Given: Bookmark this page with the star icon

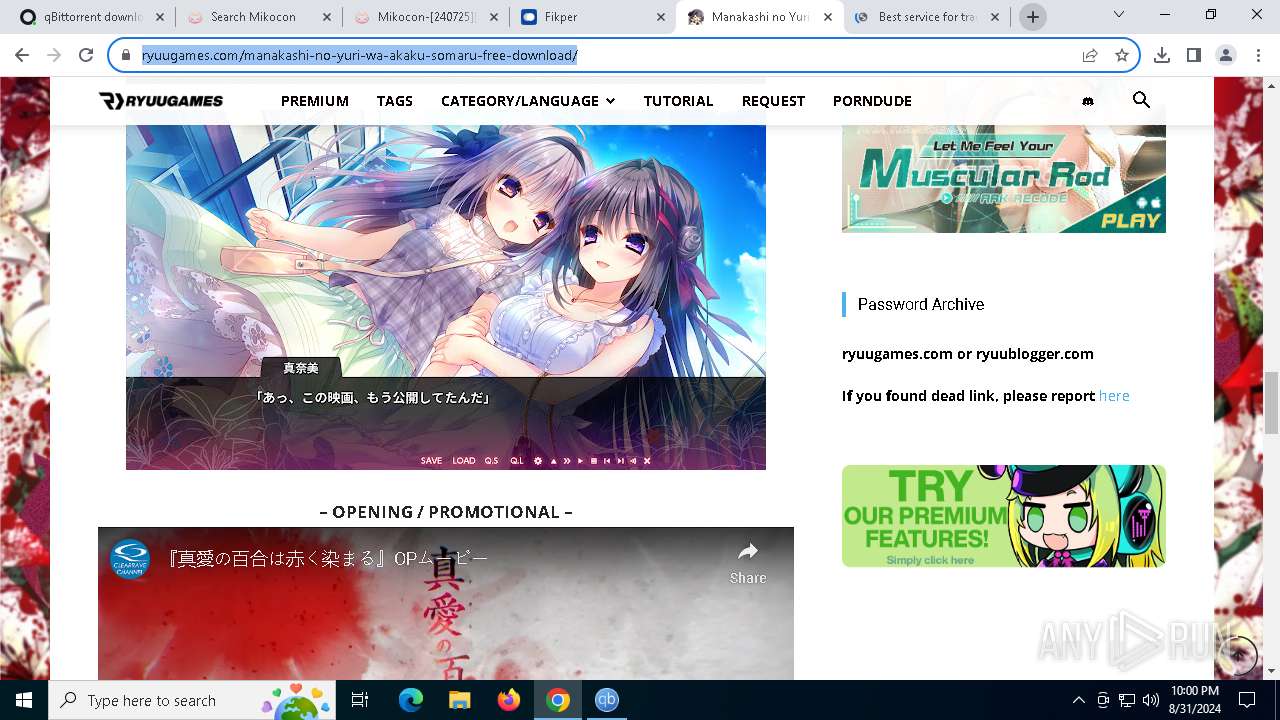Looking at the screenshot, I should point(1122,55).
